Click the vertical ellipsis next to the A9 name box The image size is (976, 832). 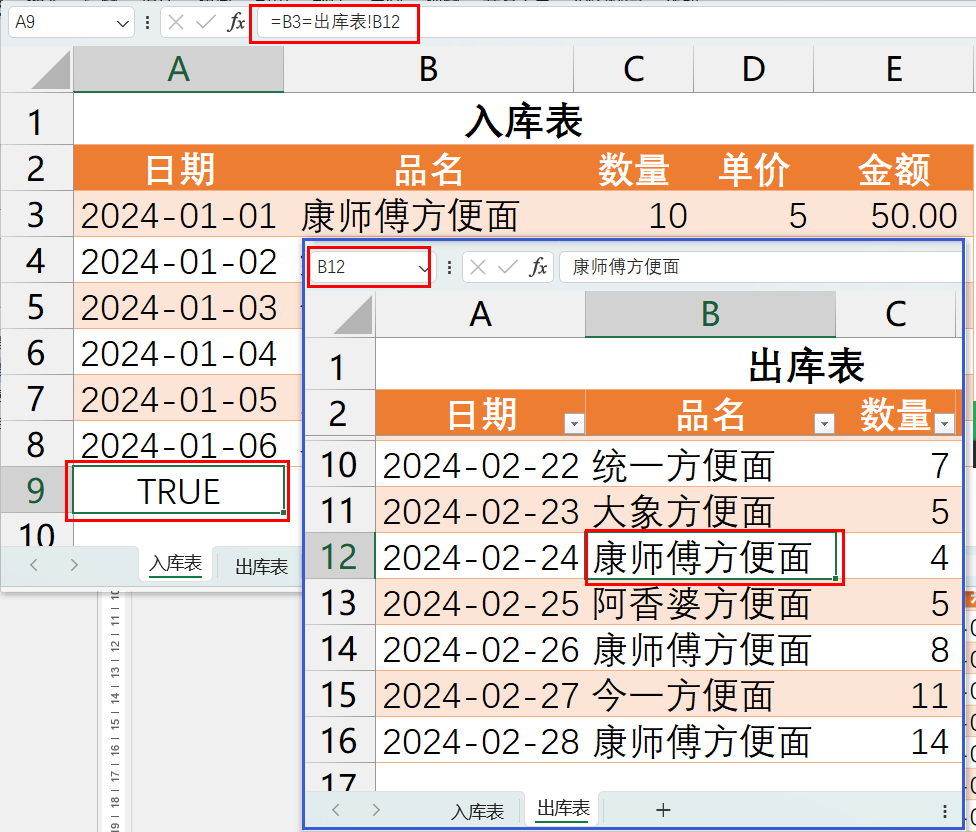(x=148, y=21)
